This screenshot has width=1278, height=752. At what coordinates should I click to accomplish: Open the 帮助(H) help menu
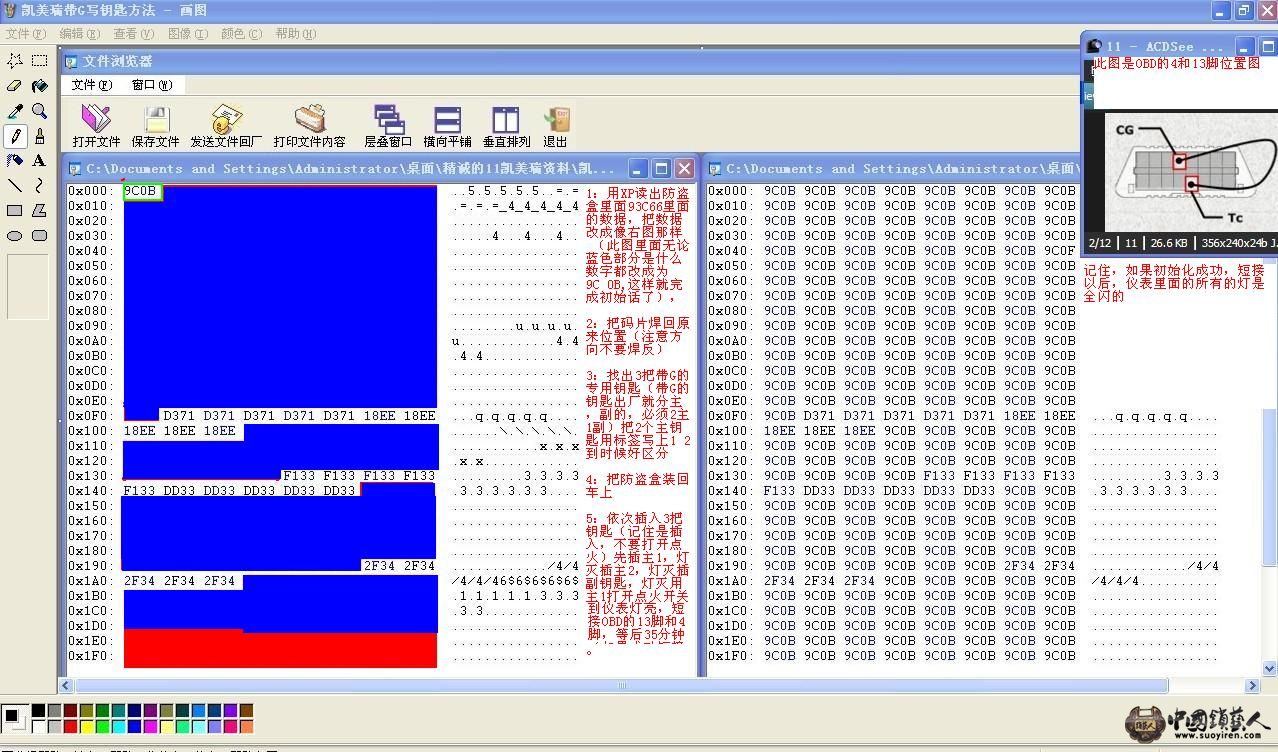pyautogui.click(x=295, y=34)
